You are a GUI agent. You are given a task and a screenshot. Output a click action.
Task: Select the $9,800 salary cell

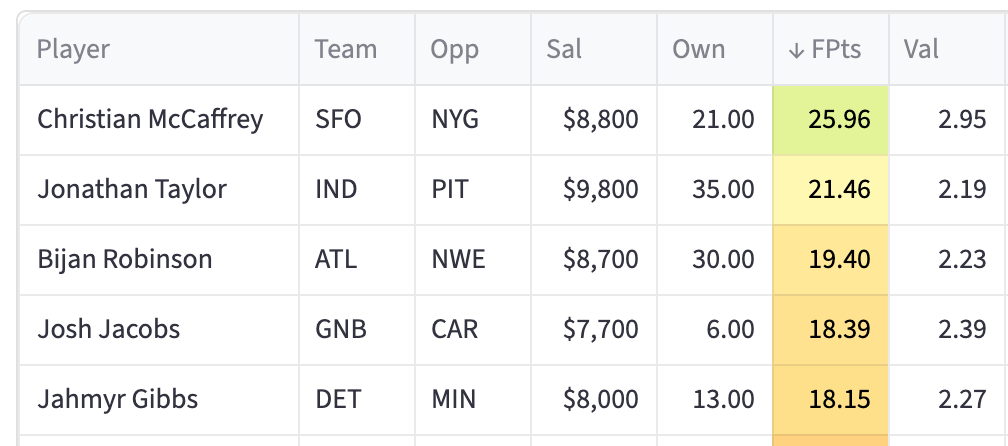coord(600,189)
